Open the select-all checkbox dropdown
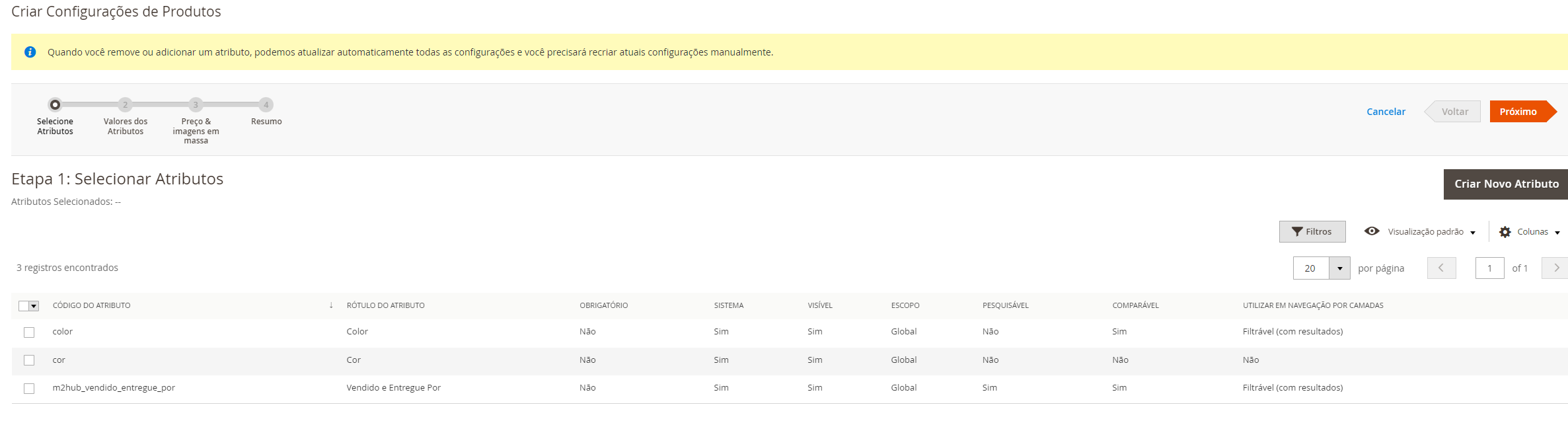This screenshot has height=423, width=1568. pyautogui.click(x=34, y=306)
